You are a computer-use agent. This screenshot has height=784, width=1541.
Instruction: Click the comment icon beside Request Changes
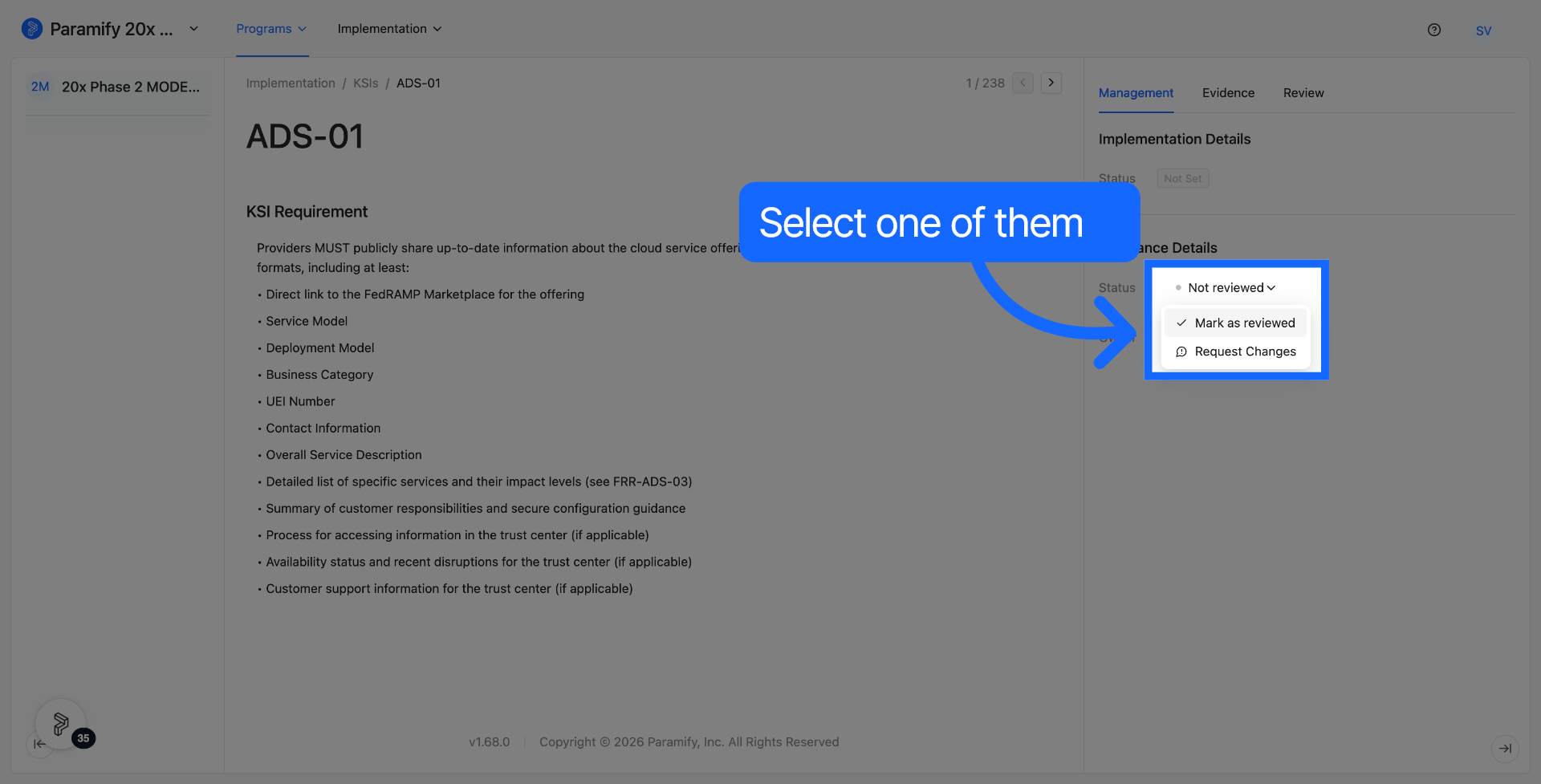click(x=1181, y=351)
